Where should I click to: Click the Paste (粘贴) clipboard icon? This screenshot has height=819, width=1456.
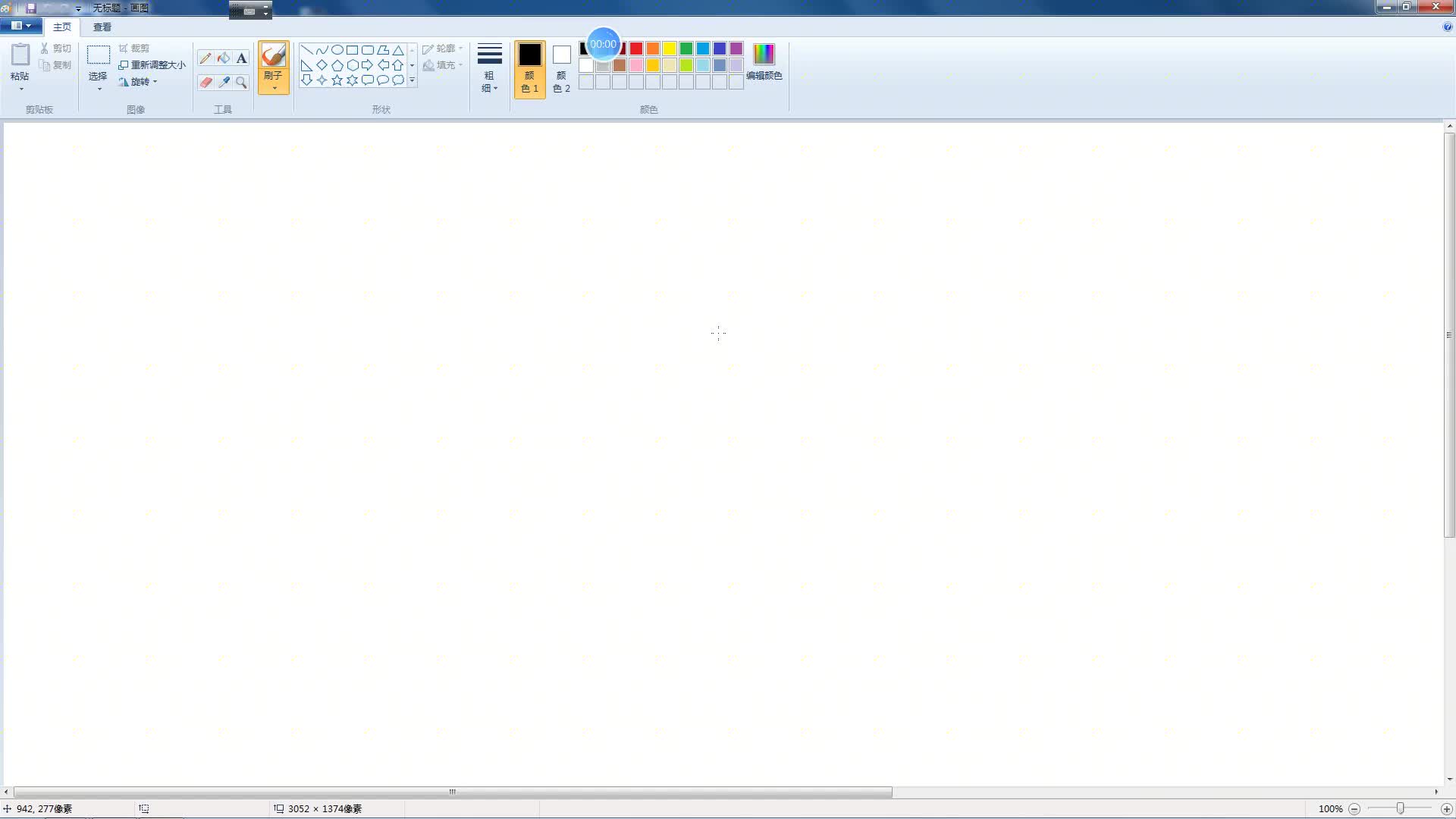[20, 55]
